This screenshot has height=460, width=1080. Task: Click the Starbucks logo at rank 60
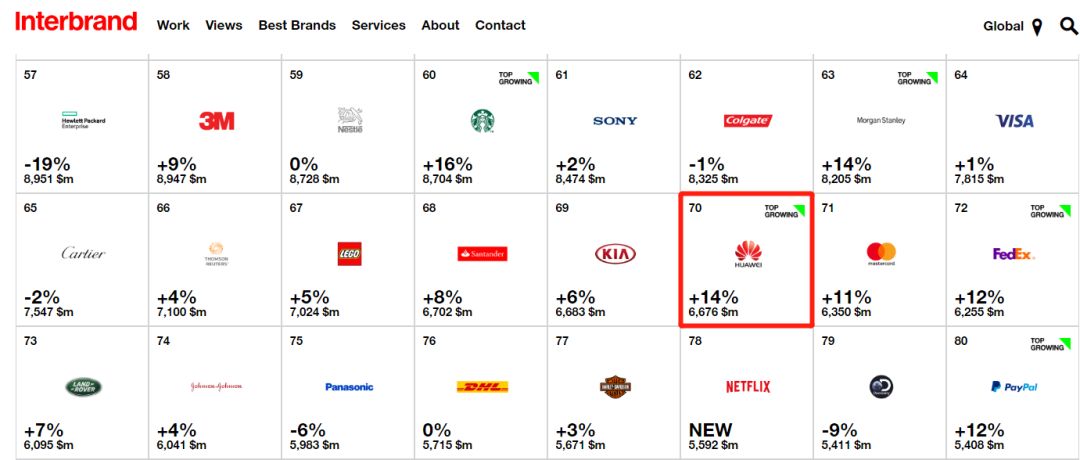click(482, 121)
